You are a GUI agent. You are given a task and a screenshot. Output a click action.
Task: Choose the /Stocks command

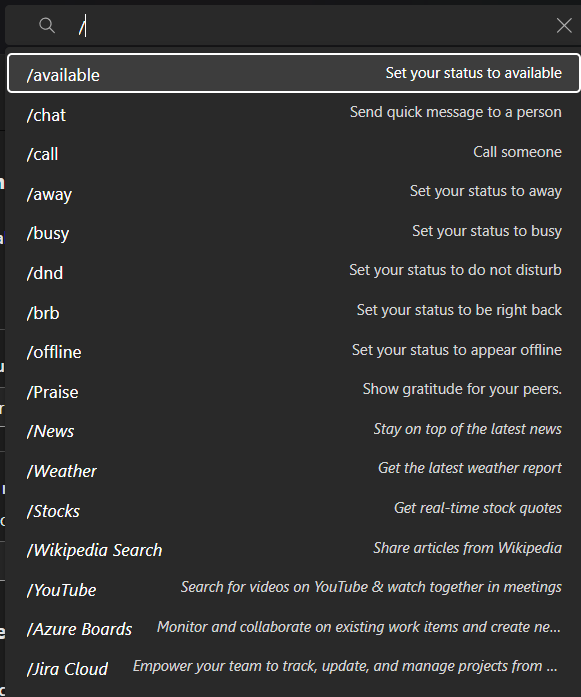[294, 509]
